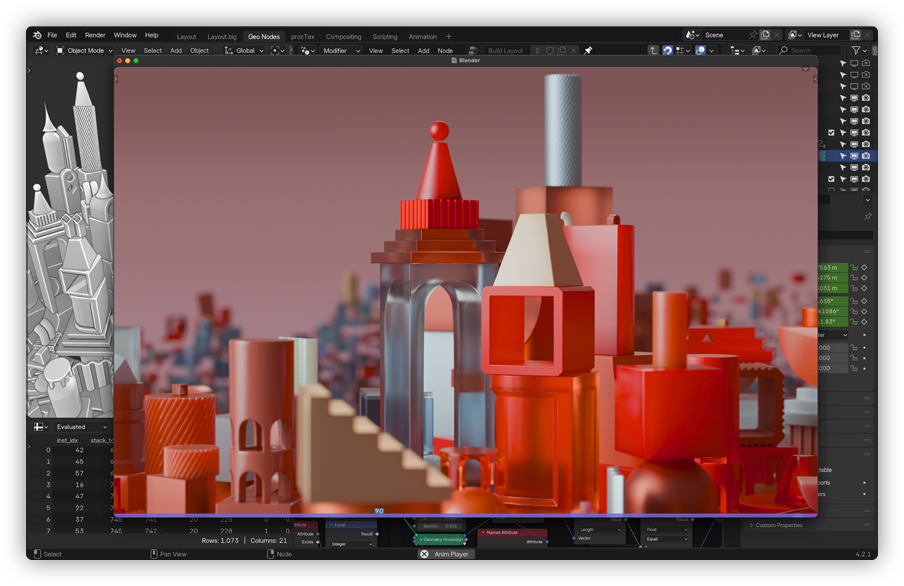Toggle the upper collection checkbox in the outliner
904x586 pixels.
pos(831,133)
